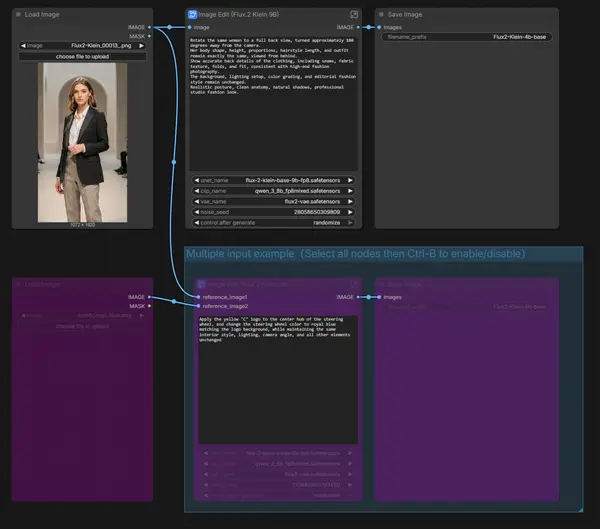The width and height of the screenshot is (600, 529).
Task: Click link midpoint dot leading to reference_image2
Action: (174, 302)
